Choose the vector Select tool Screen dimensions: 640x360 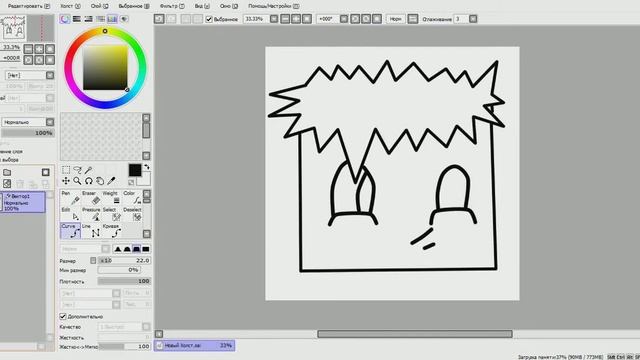point(111,214)
